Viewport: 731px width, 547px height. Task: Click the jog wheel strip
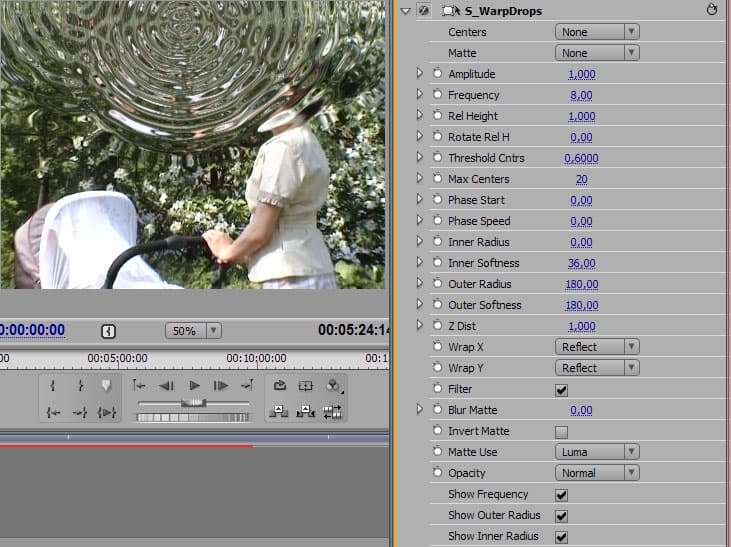[193, 417]
